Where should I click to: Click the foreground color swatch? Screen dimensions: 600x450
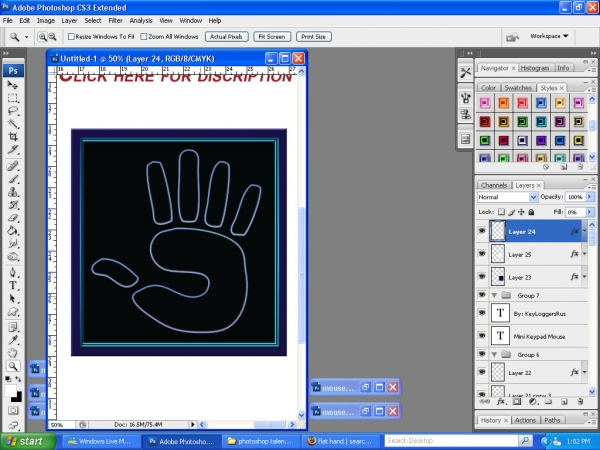[x=10, y=391]
